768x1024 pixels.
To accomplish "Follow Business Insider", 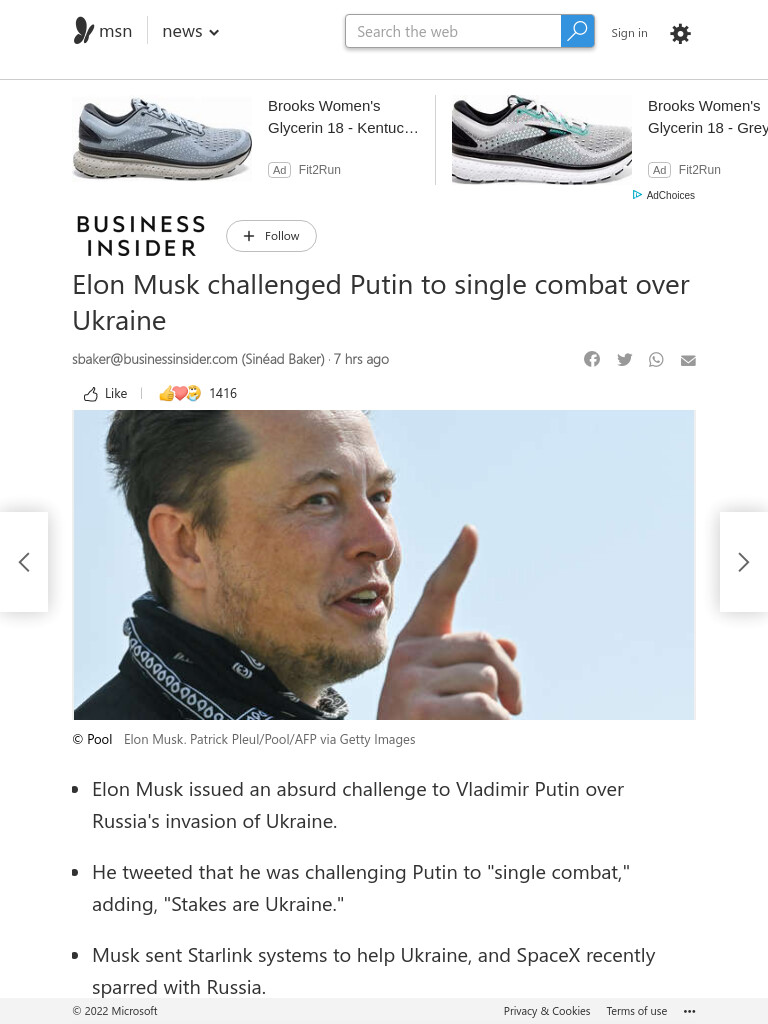I will pyautogui.click(x=271, y=236).
